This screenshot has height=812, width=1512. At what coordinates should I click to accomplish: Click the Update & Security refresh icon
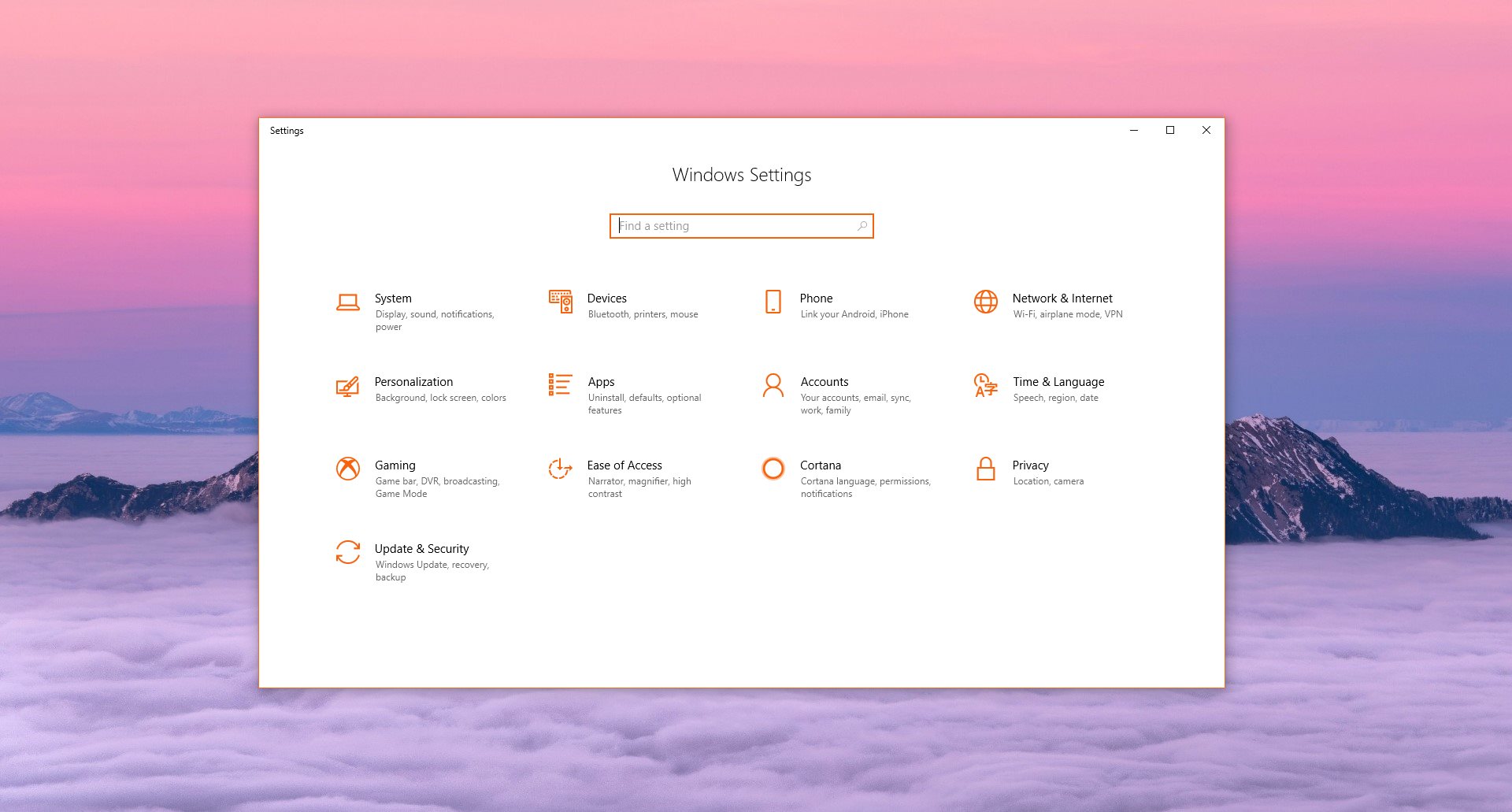pyautogui.click(x=348, y=552)
